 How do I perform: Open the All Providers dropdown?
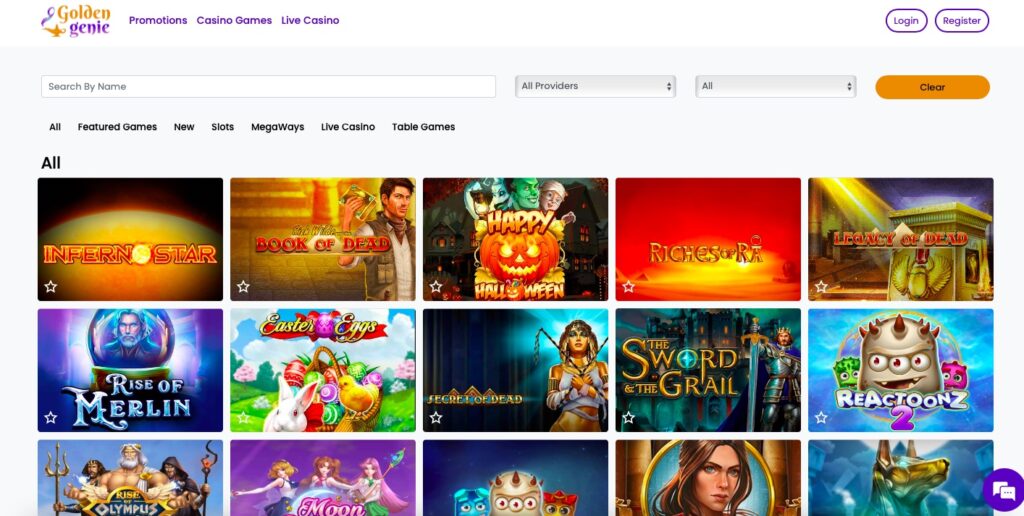pyautogui.click(x=596, y=86)
